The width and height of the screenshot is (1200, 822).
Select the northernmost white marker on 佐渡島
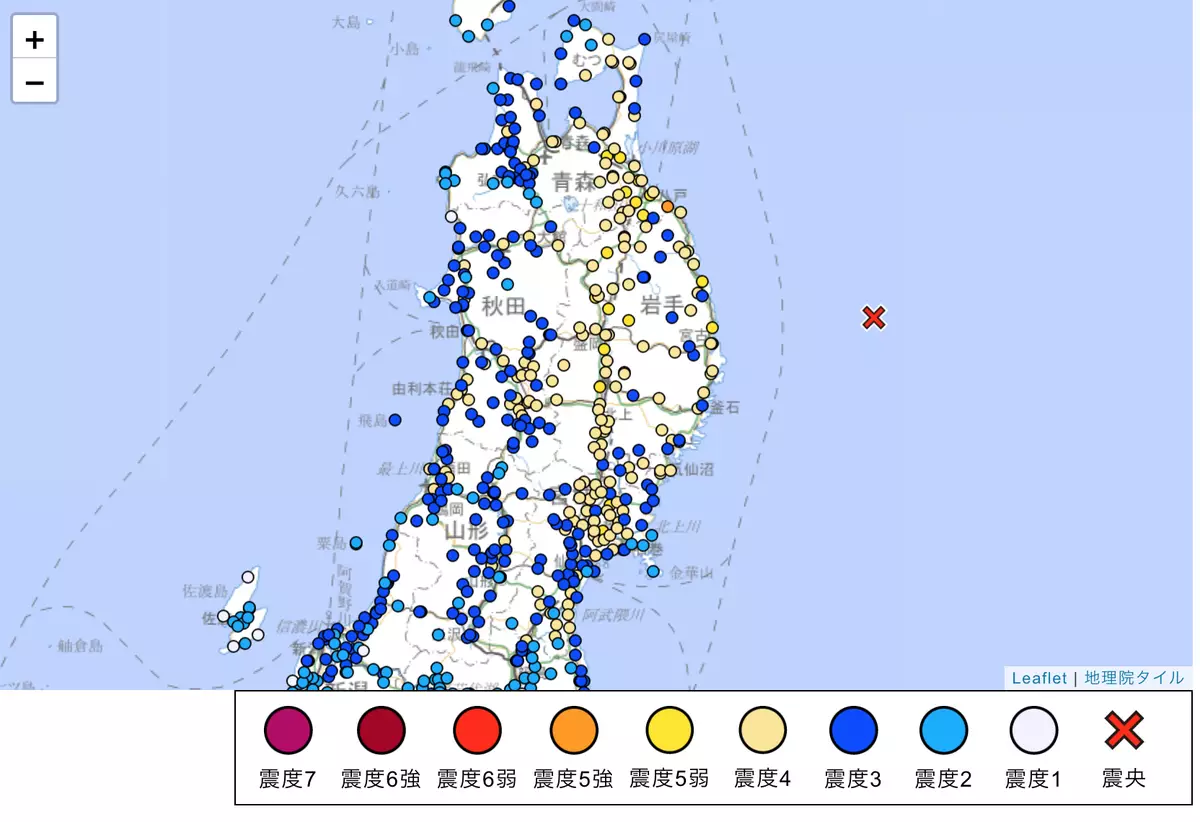click(249, 577)
